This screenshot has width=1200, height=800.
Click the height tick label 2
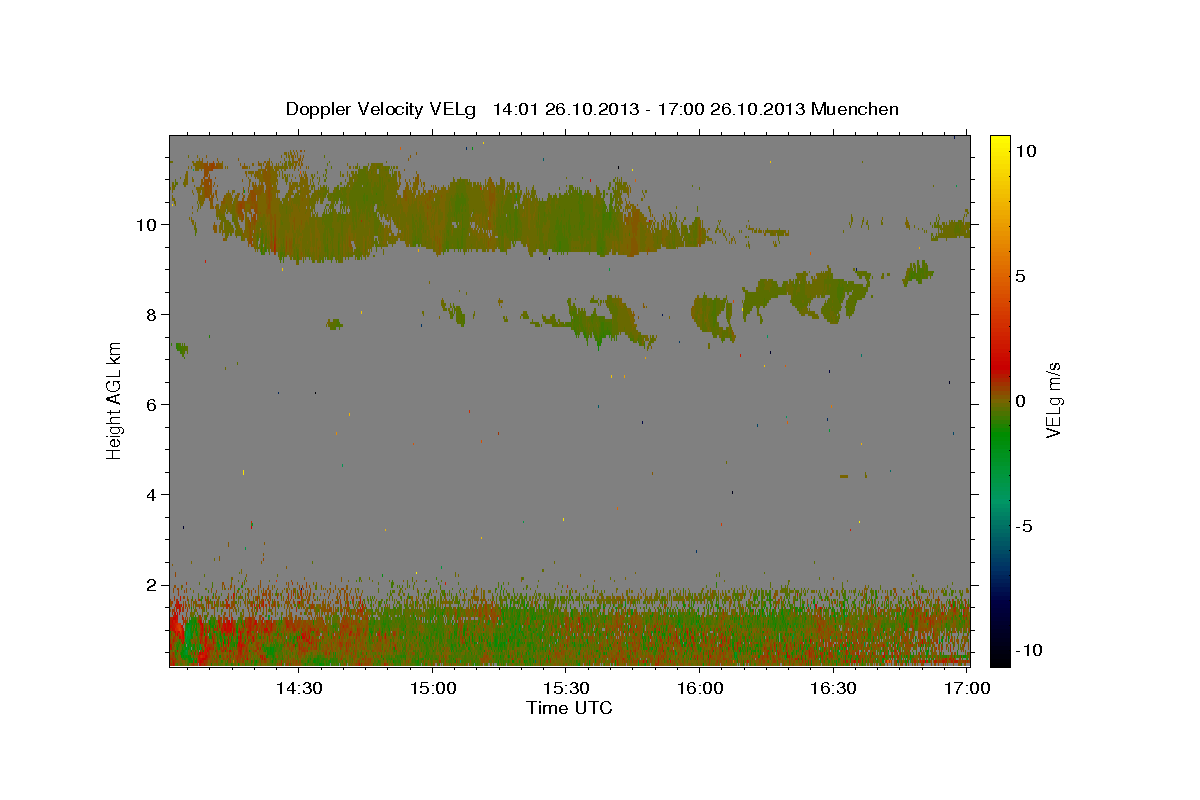152,585
